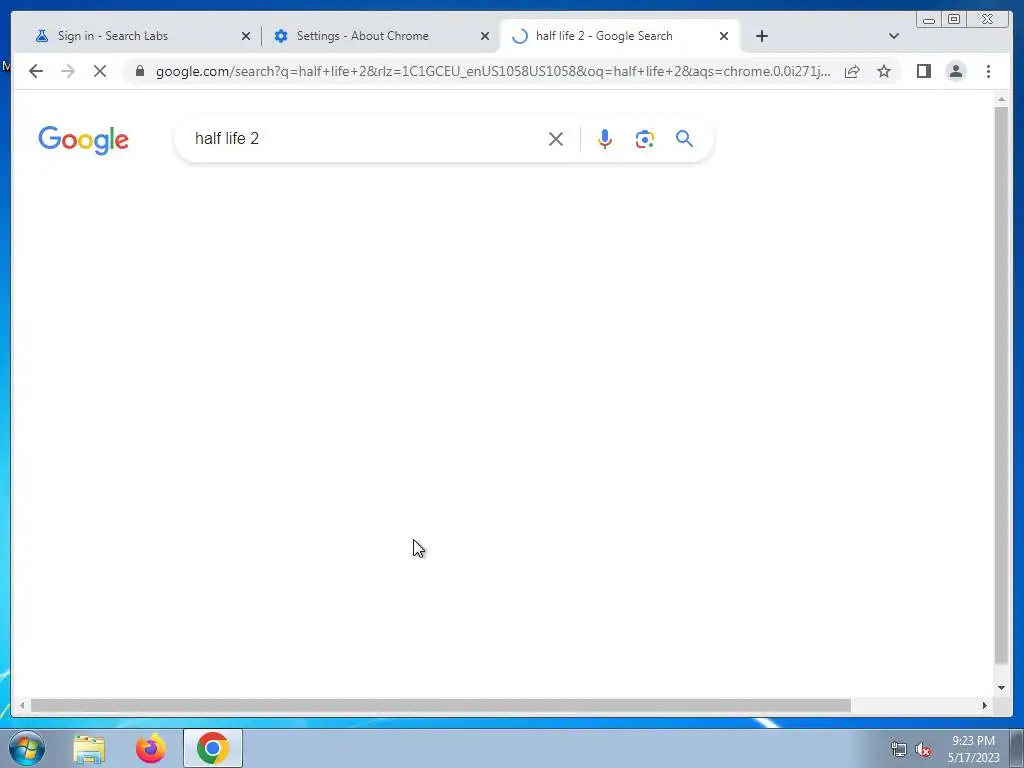Open the clock showing 9:23 PM

click(x=973, y=749)
